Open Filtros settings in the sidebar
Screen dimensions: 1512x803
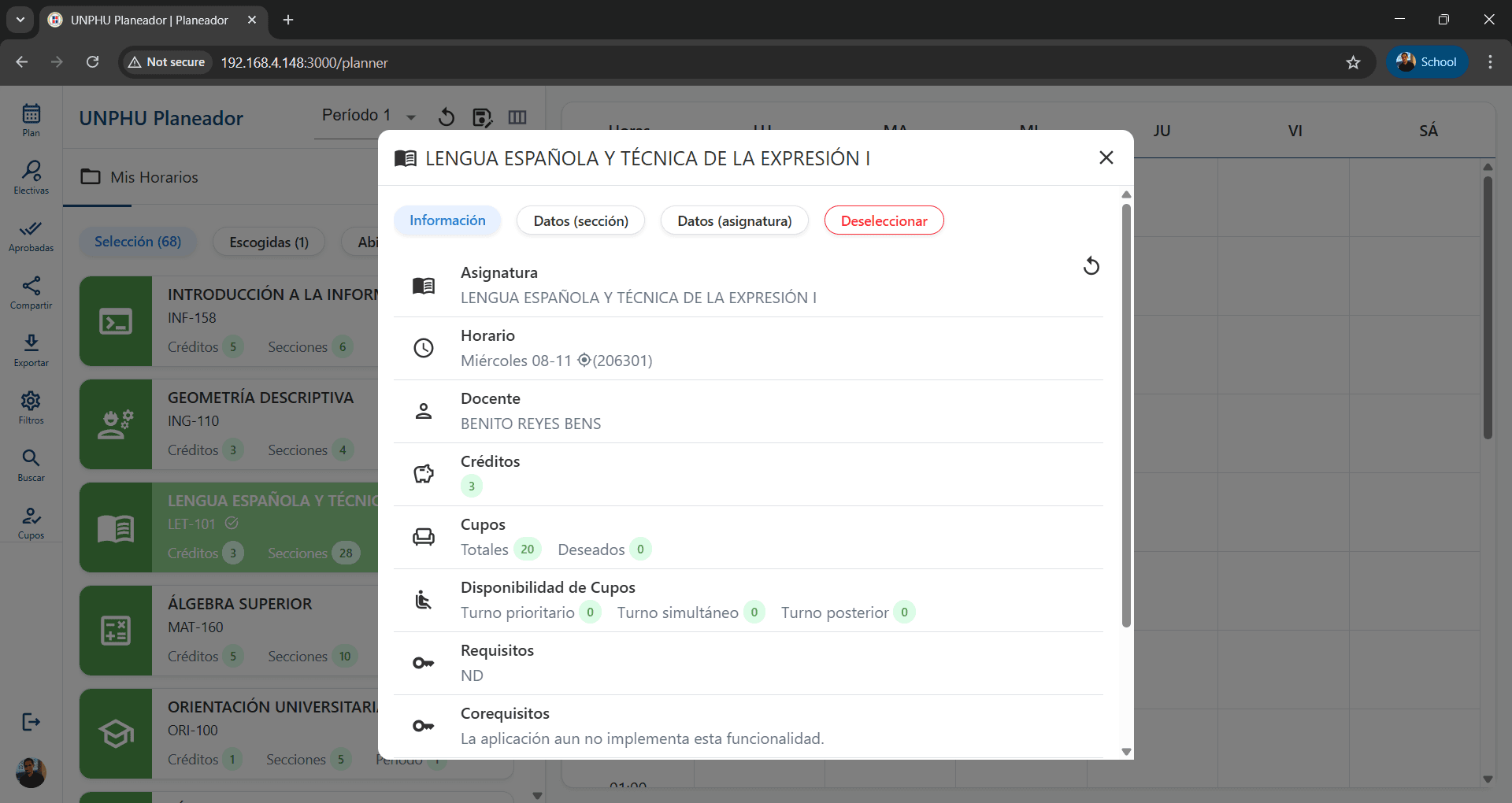pos(31,407)
